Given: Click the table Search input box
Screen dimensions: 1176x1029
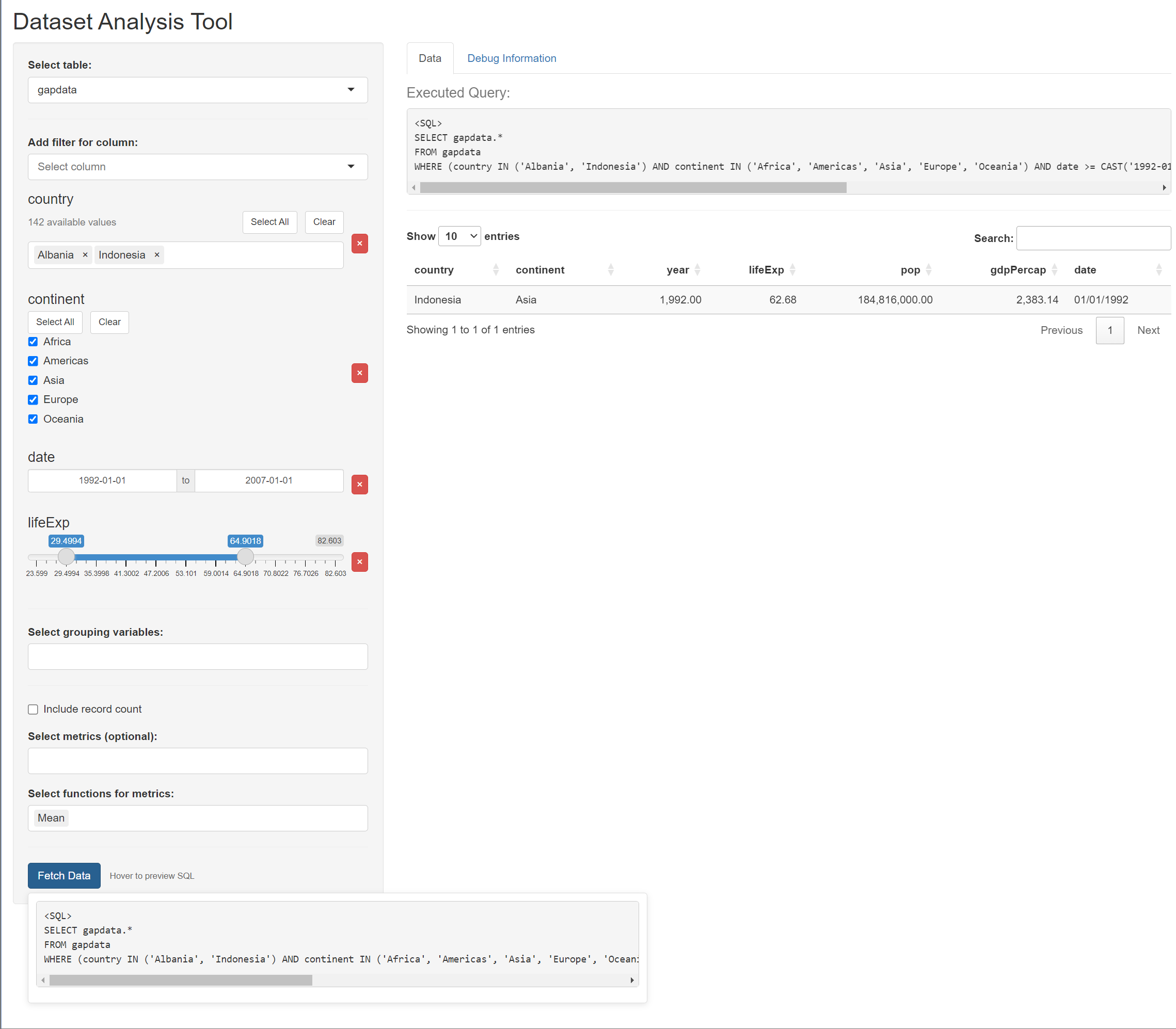Looking at the screenshot, I should [1093, 238].
